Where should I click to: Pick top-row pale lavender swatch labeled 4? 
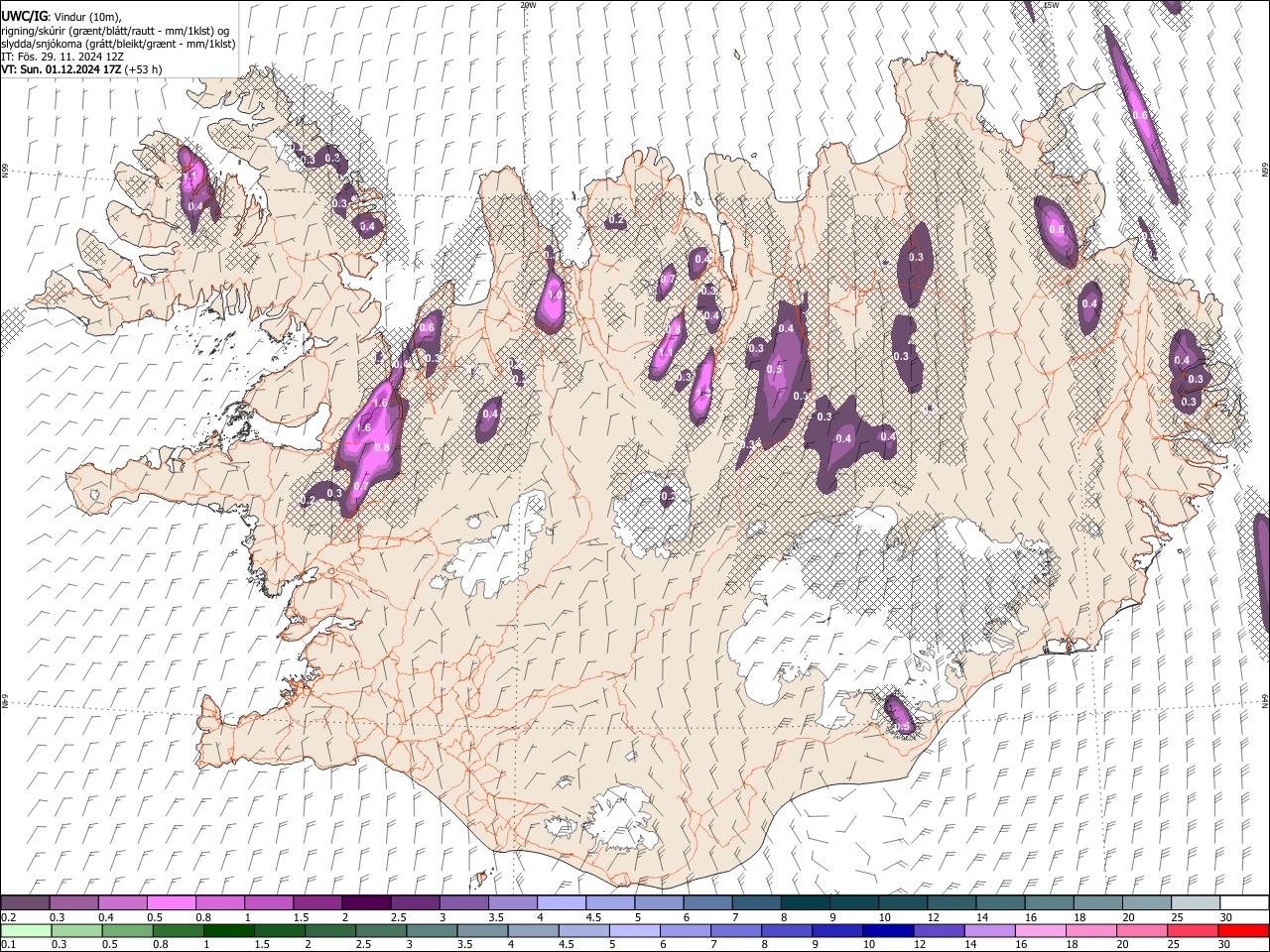click(561, 902)
